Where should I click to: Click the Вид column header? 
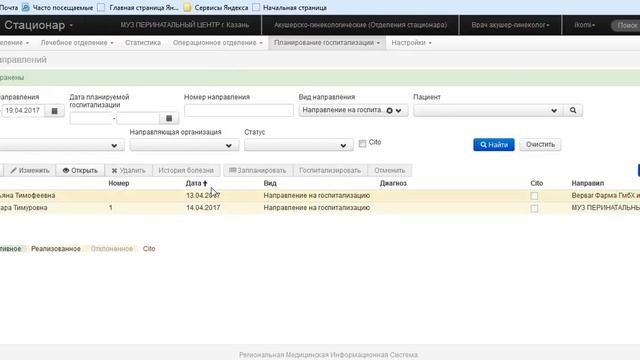tap(270, 183)
